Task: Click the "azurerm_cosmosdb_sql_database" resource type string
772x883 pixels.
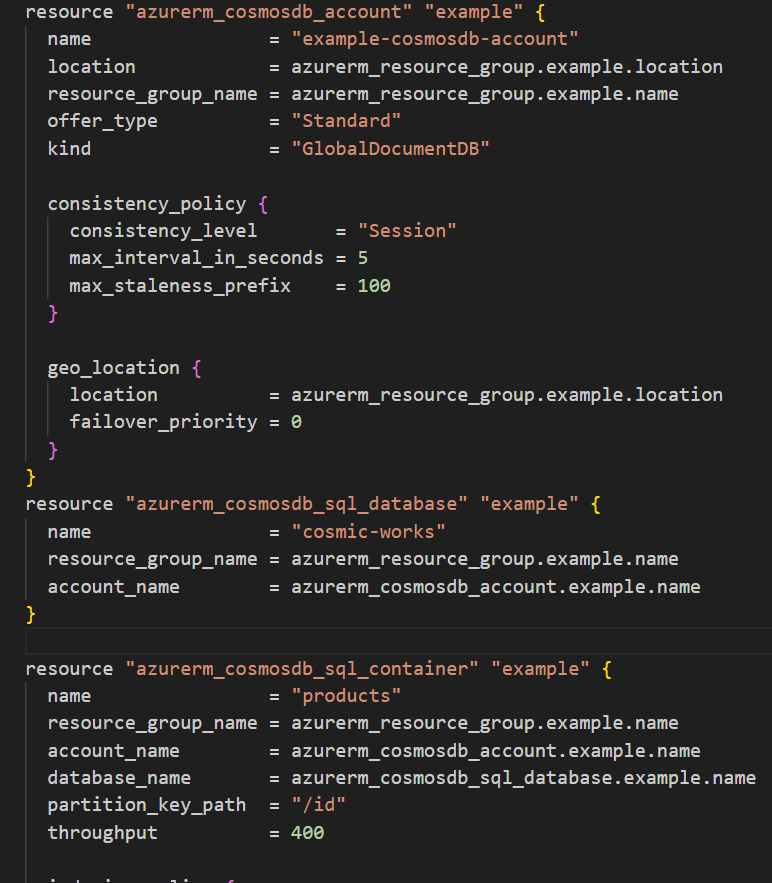Action: click(296, 504)
